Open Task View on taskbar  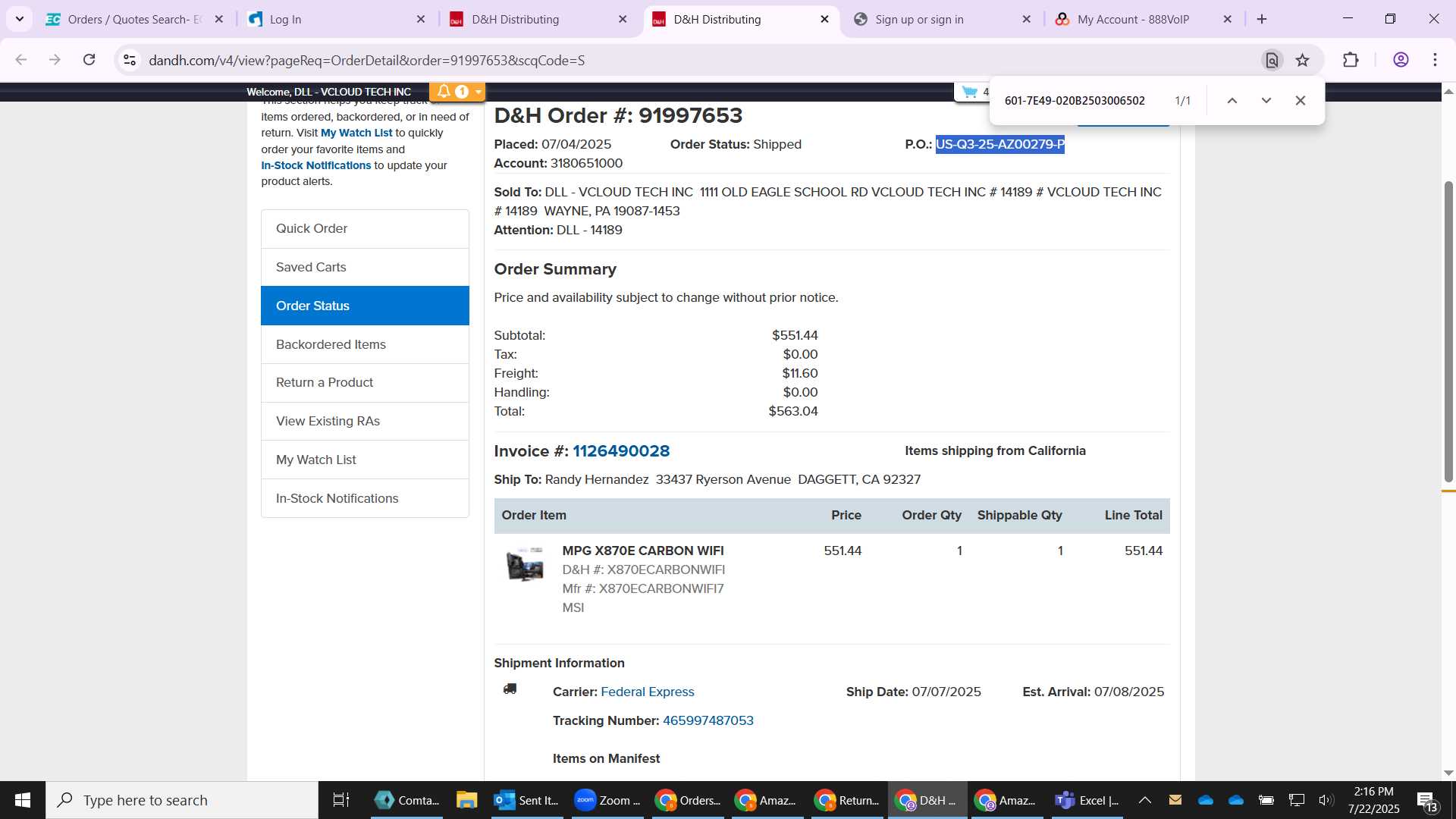[341, 800]
